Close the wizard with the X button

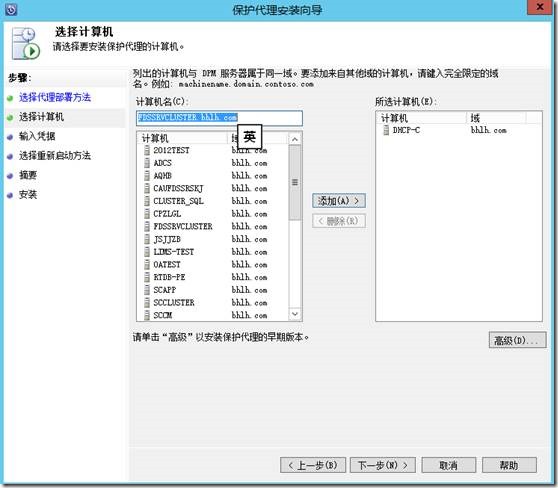pyautogui.click(x=539, y=7)
